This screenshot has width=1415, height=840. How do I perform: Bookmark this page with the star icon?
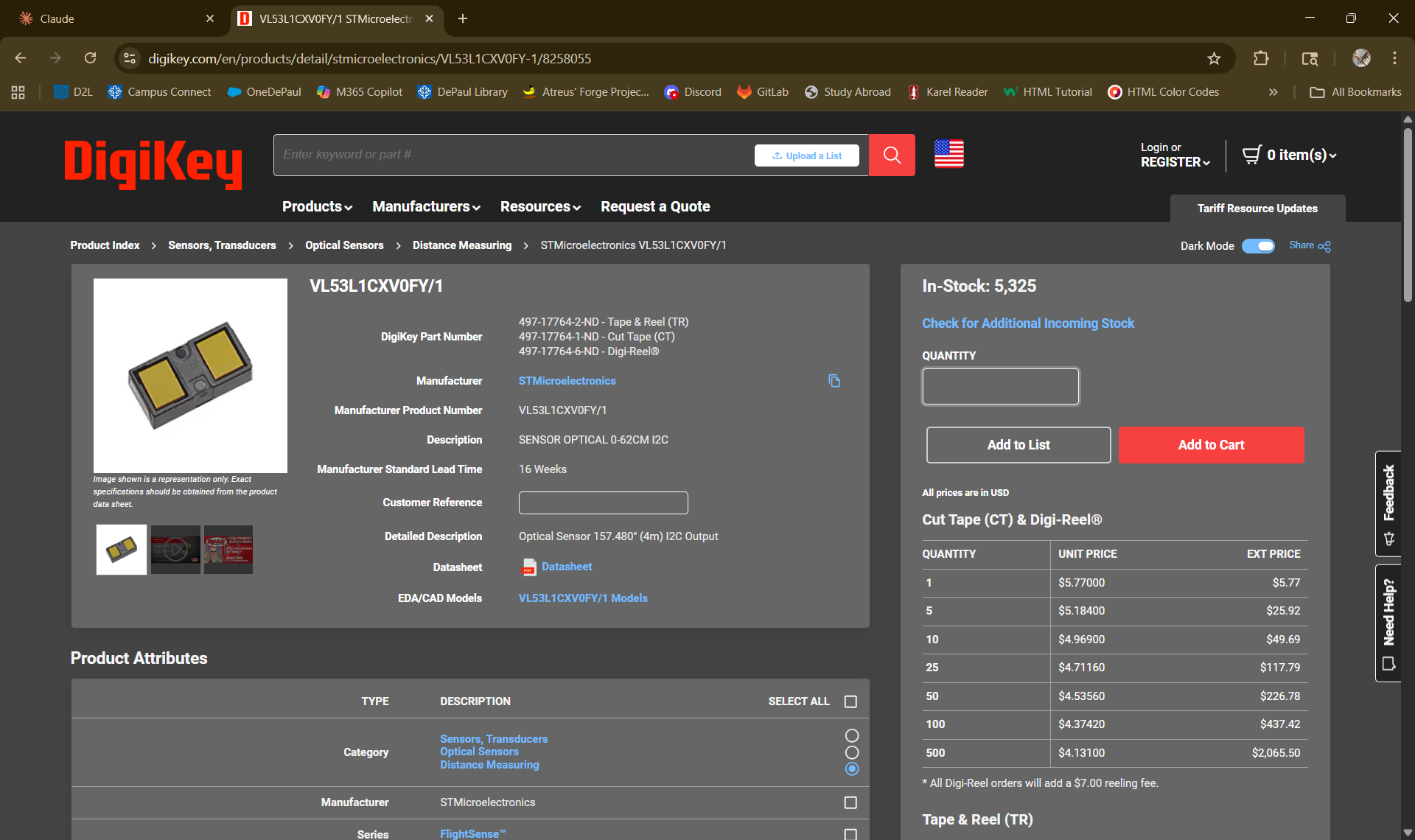click(1214, 58)
